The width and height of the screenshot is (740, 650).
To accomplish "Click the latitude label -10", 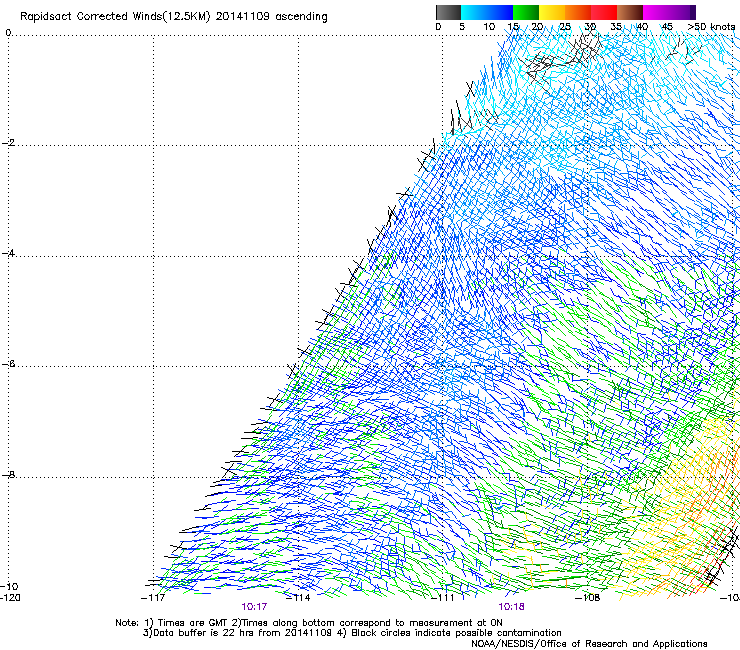I will 9,586.
